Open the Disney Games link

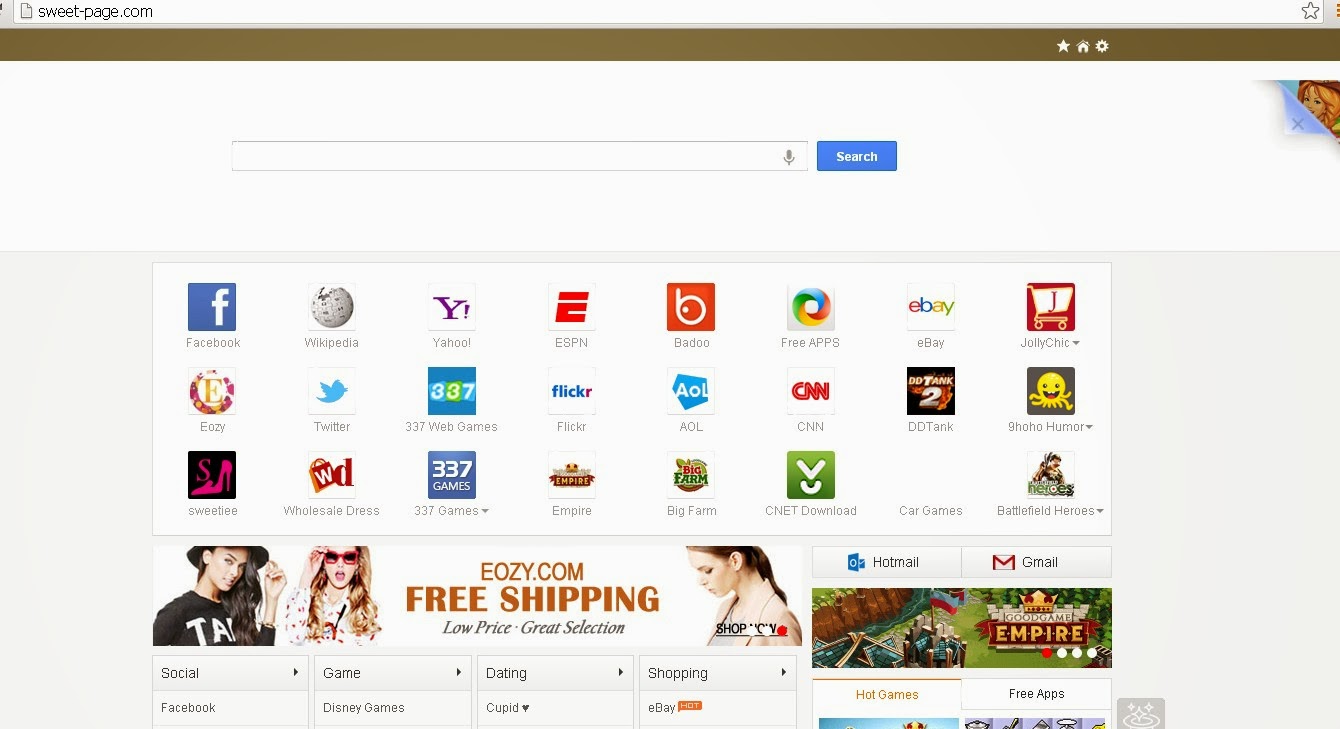pyautogui.click(x=364, y=708)
